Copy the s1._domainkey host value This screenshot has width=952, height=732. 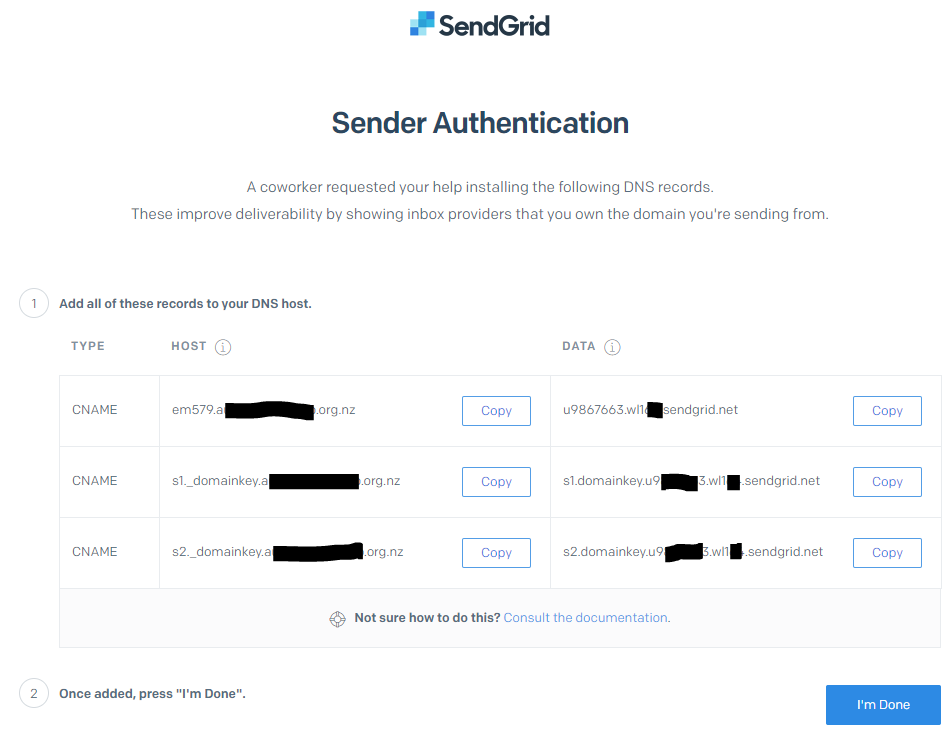click(x=496, y=482)
